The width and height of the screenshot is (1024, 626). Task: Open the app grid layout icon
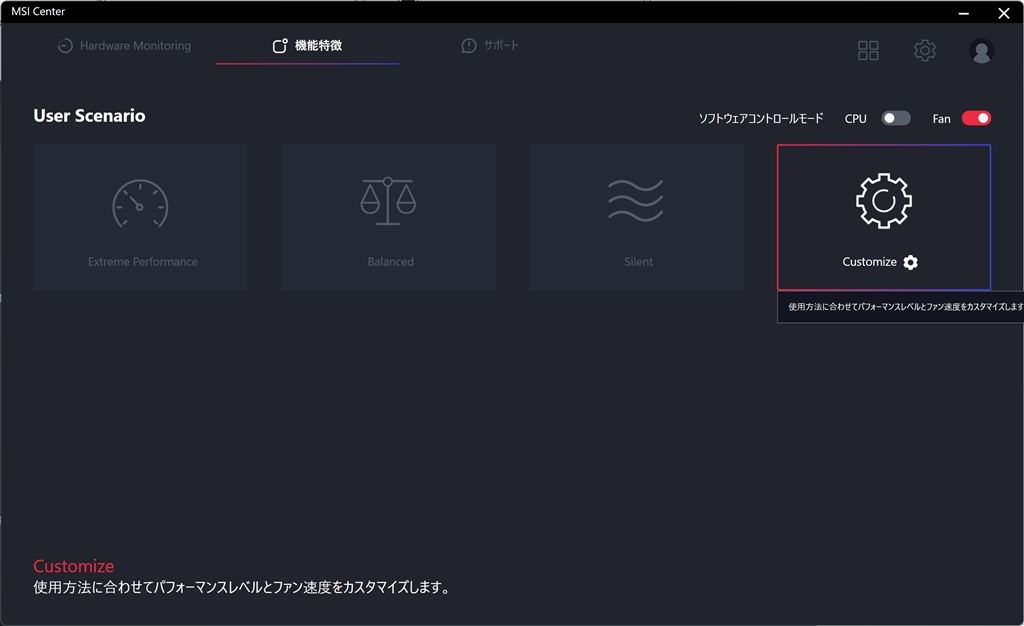click(868, 50)
